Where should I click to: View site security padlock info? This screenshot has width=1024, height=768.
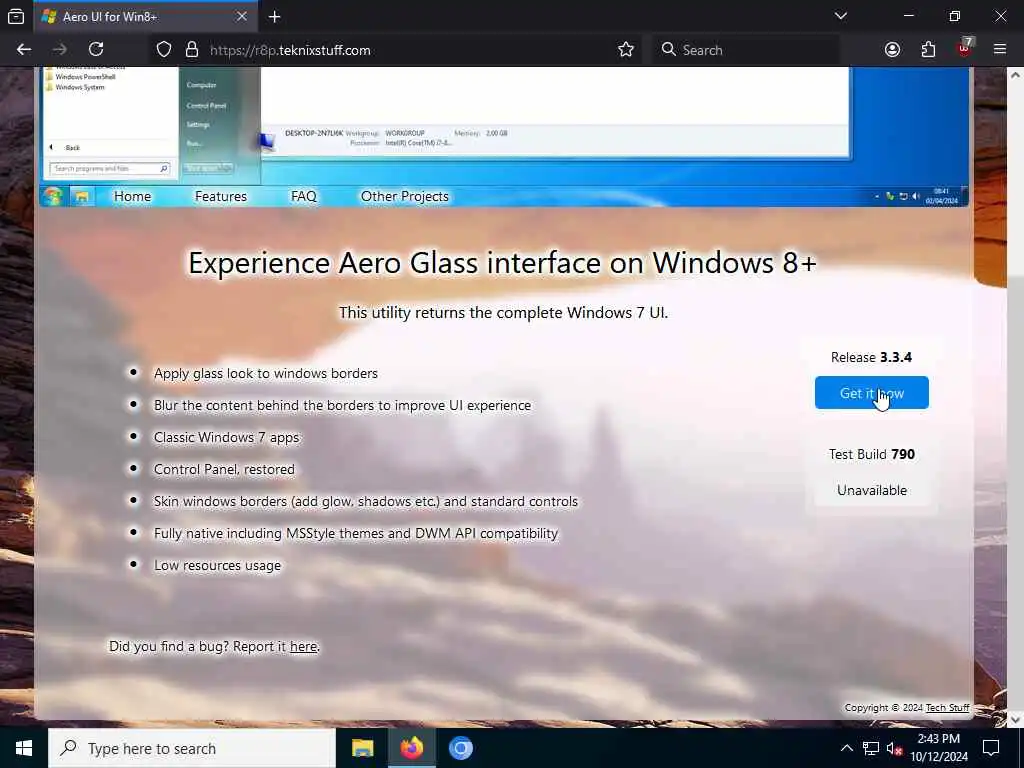(191, 50)
